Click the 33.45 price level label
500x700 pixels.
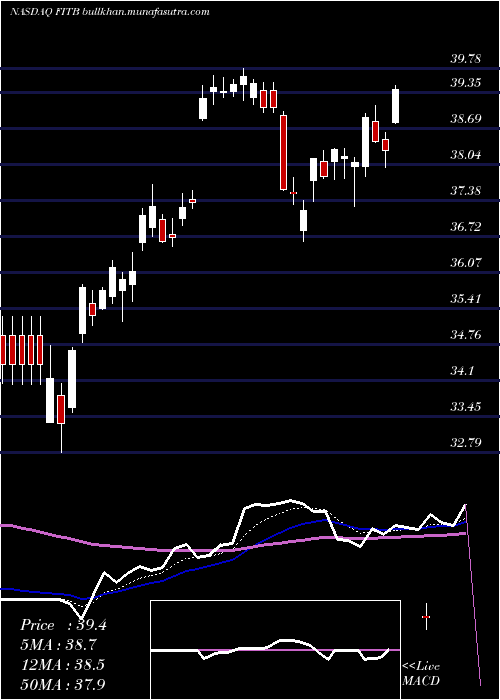pyautogui.click(x=466, y=407)
